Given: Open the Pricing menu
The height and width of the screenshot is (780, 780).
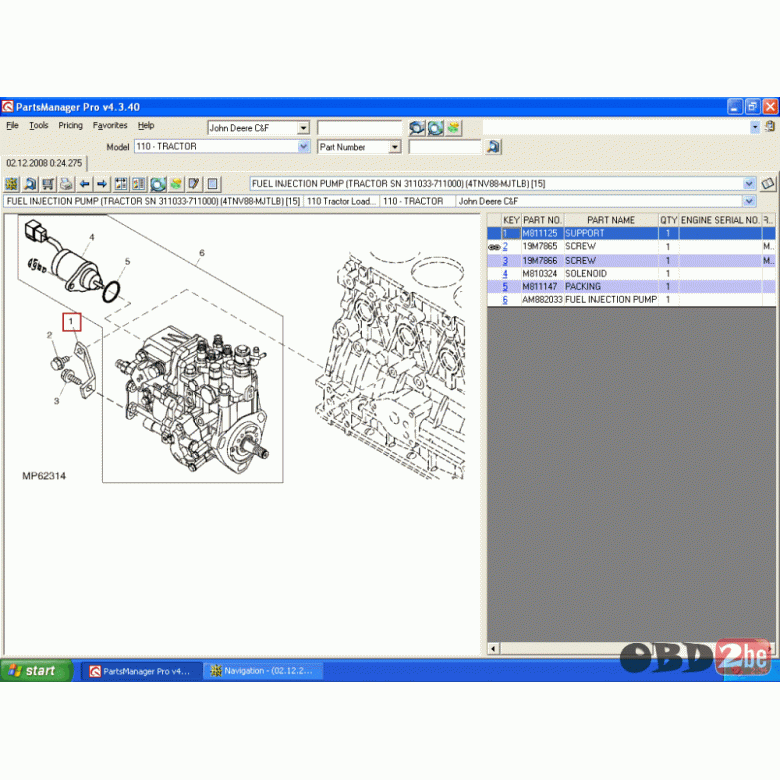Looking at the screenshot, I should tap(70, 125).
